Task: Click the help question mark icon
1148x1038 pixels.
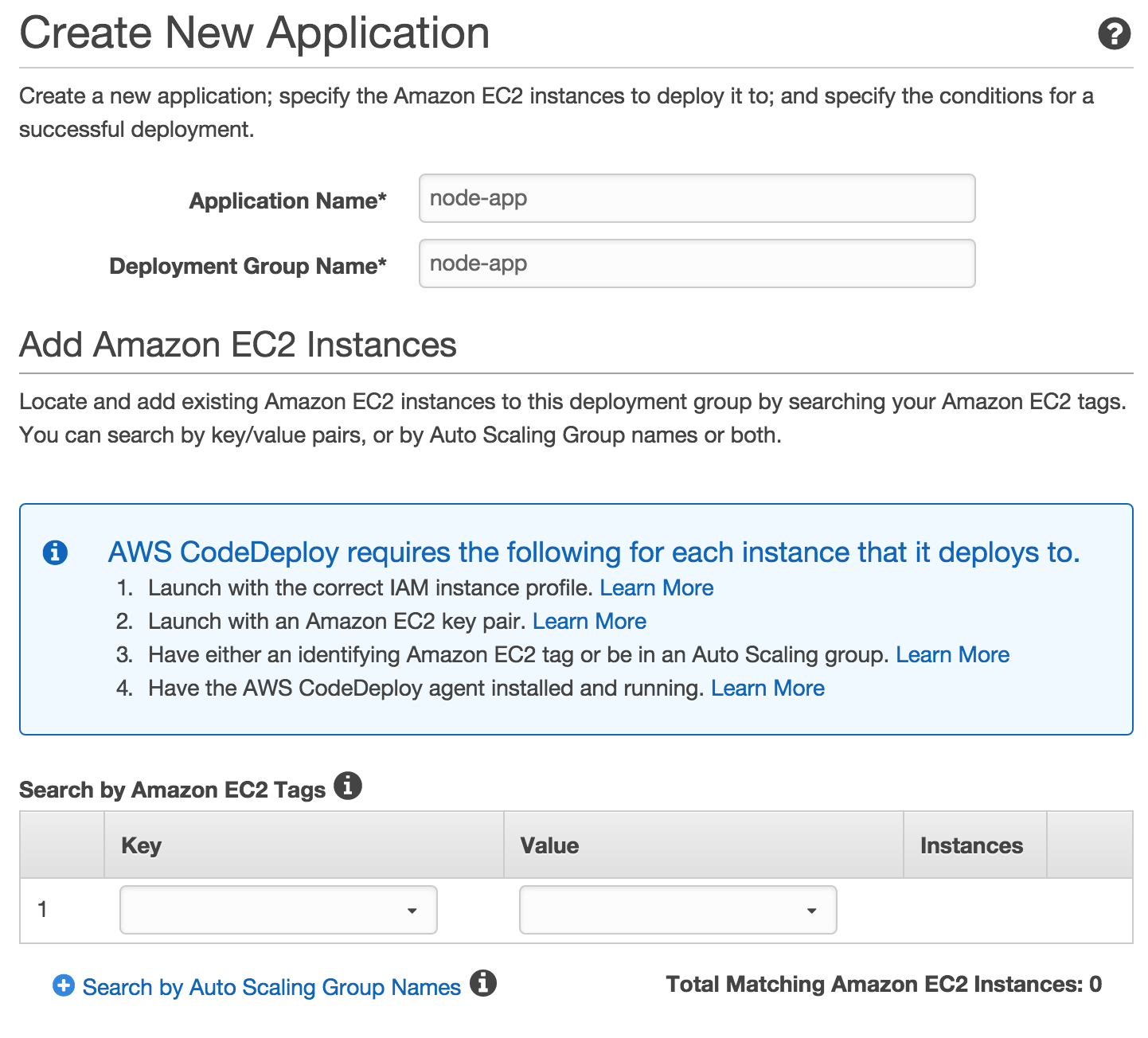Action: click(x=1114, y=34)
